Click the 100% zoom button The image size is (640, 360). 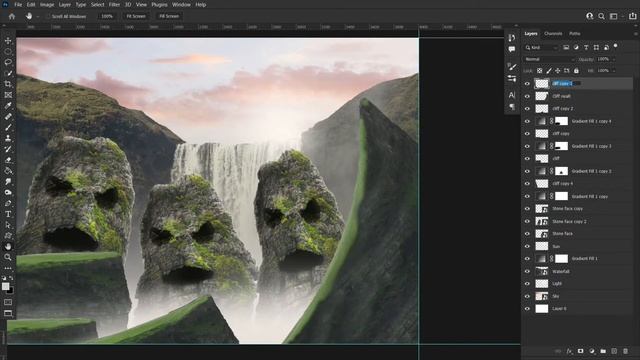[x=107, y=16]
